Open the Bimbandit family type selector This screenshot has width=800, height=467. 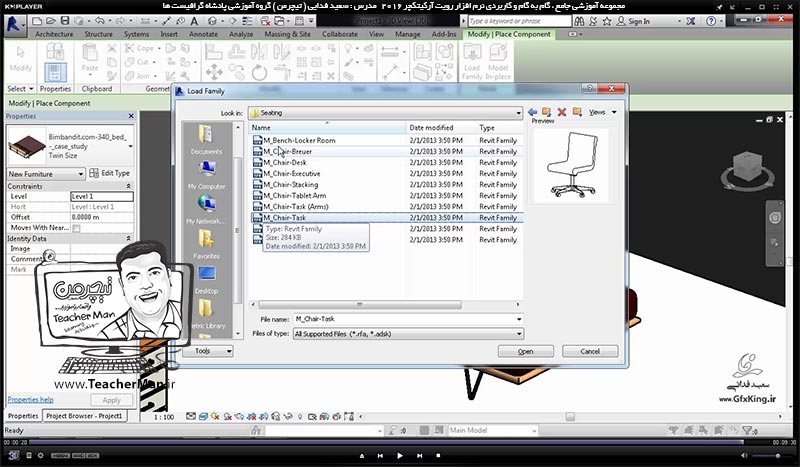click(x=70, y=146)
